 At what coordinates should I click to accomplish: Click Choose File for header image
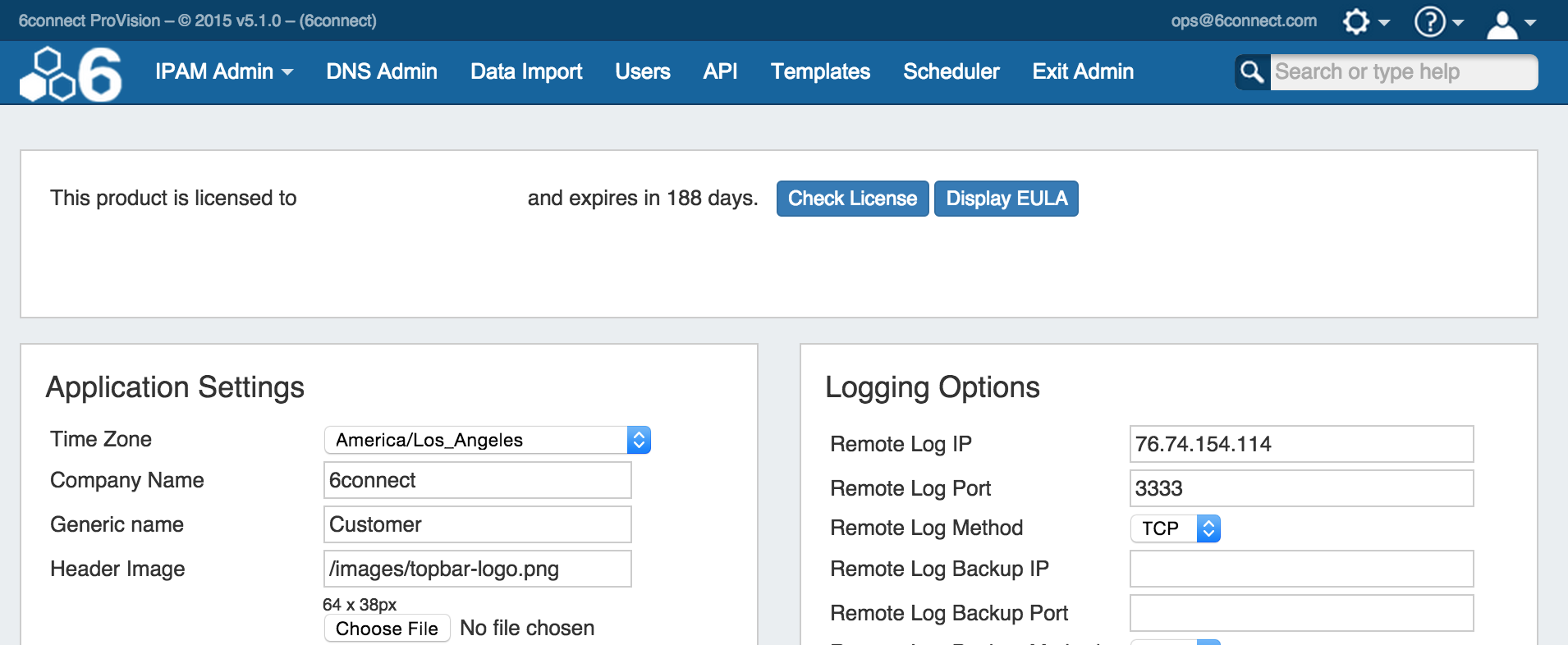(387, 629)
